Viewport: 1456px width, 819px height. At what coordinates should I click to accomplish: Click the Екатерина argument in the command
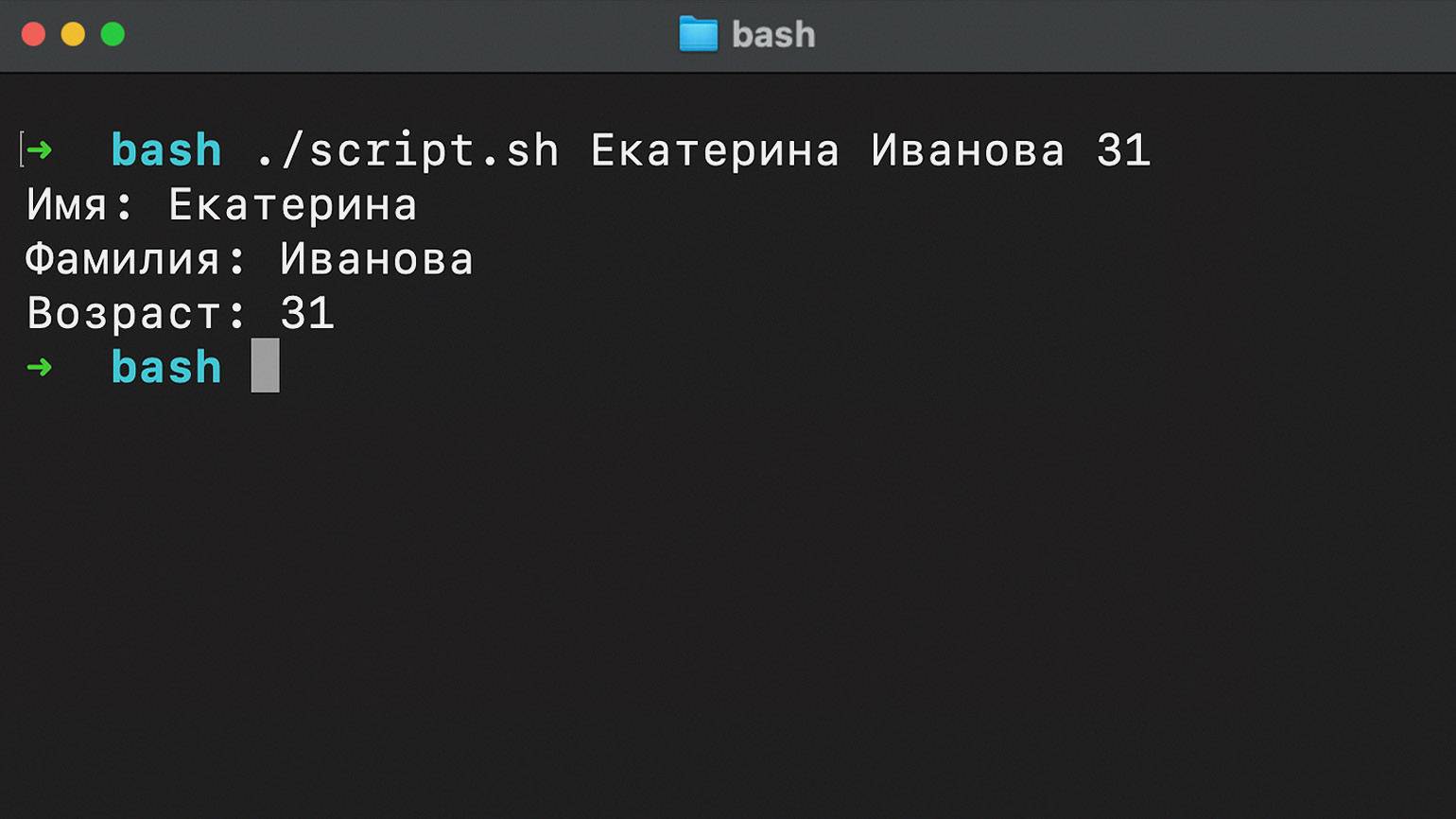pos(716,151)
